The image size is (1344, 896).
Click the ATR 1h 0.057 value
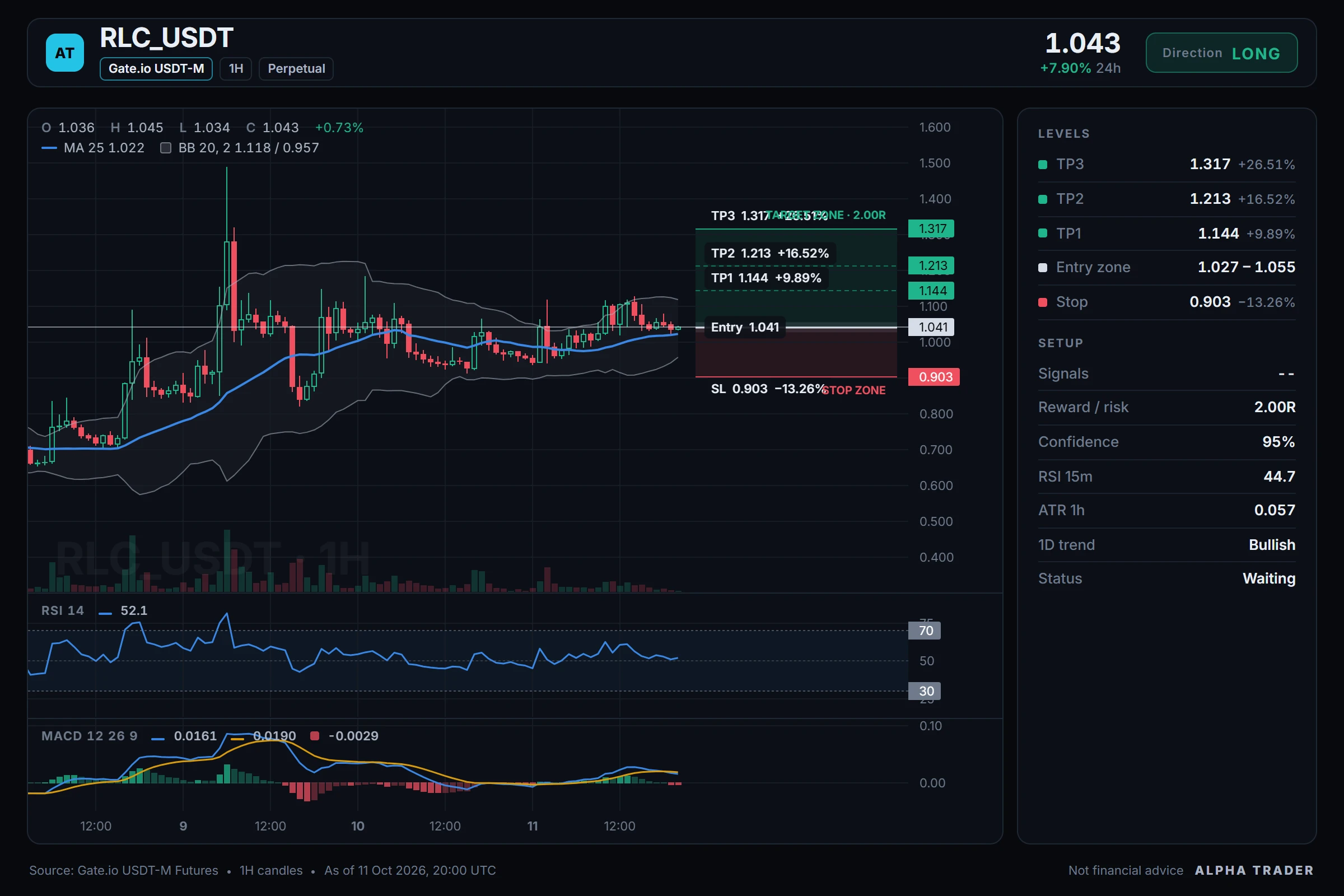(1275, 510)
